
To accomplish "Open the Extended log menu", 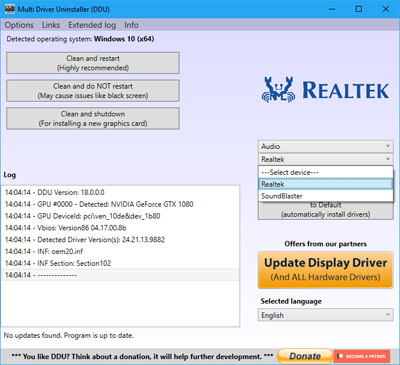I will point(92,25).
